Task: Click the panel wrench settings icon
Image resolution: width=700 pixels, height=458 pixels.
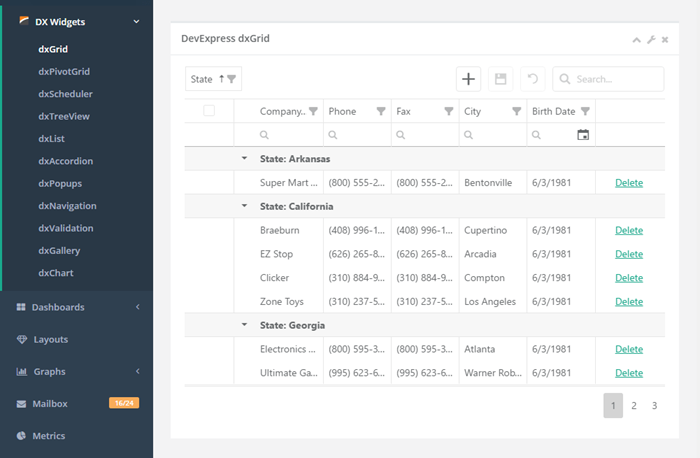Action: tap(651, 40)
